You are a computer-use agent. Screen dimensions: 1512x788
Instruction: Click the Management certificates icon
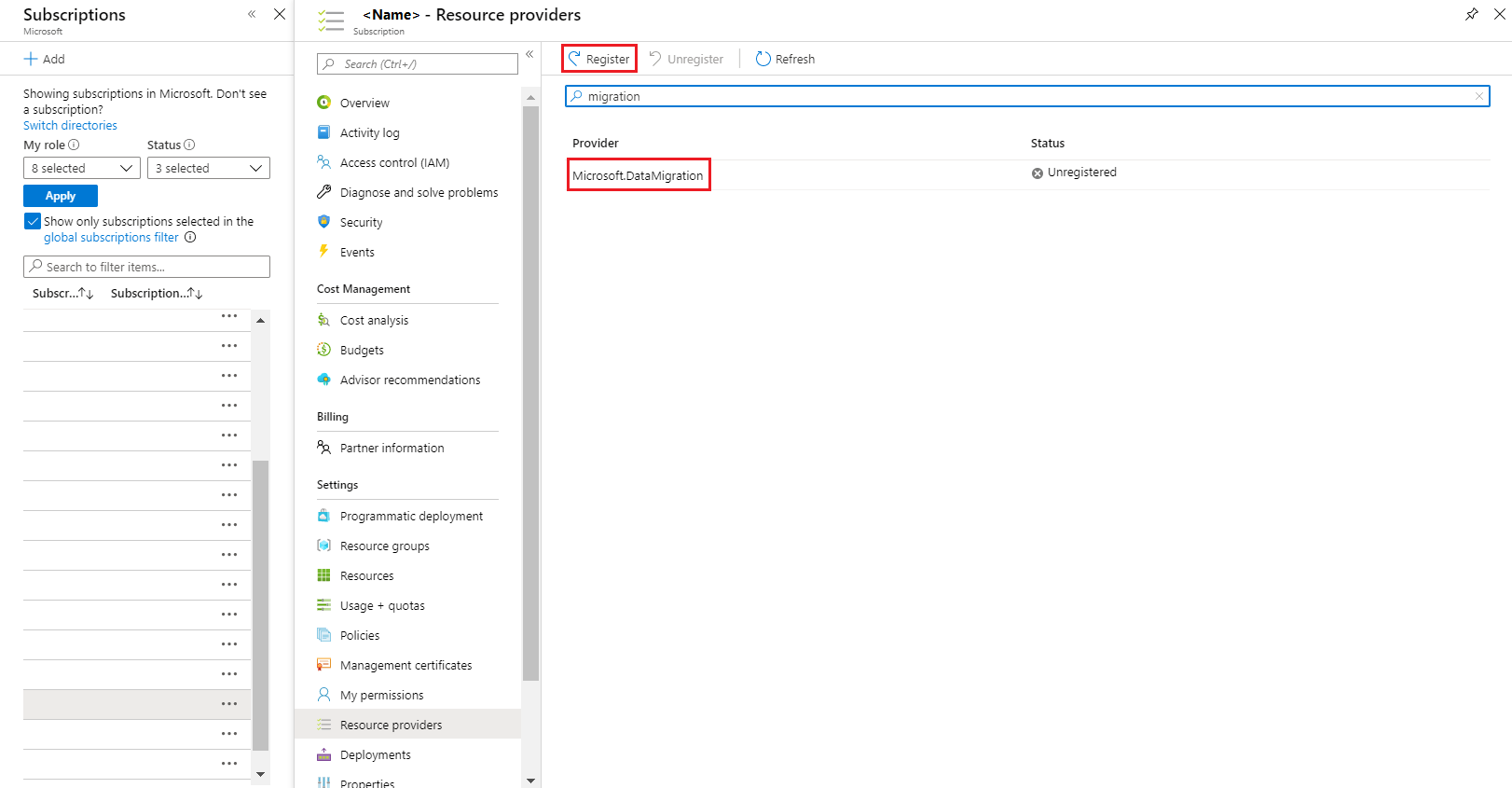tap(323, 665)
